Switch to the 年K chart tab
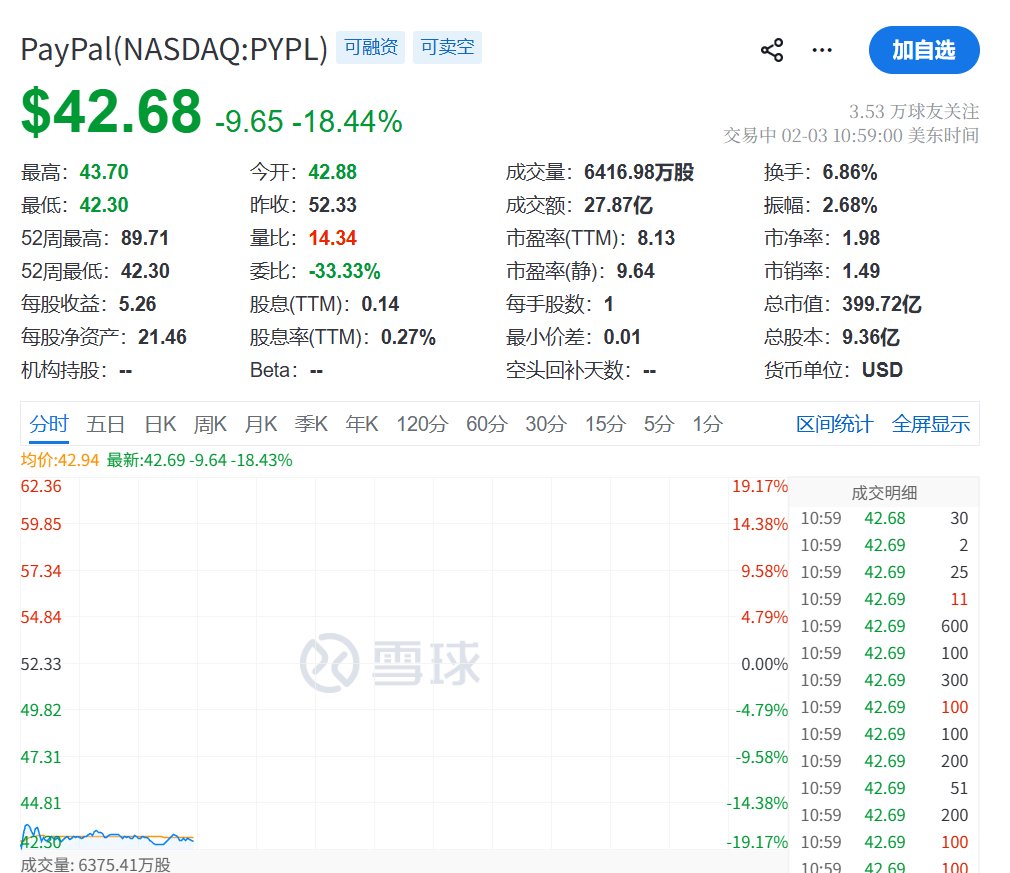This screenshot has height=873, width=1010. [362, 424]
